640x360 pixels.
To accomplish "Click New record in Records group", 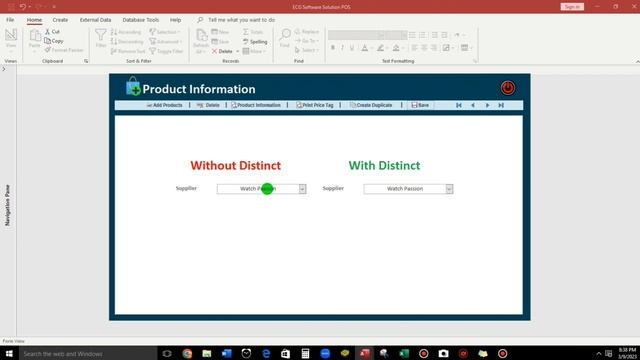I will [x=220, y=32].
